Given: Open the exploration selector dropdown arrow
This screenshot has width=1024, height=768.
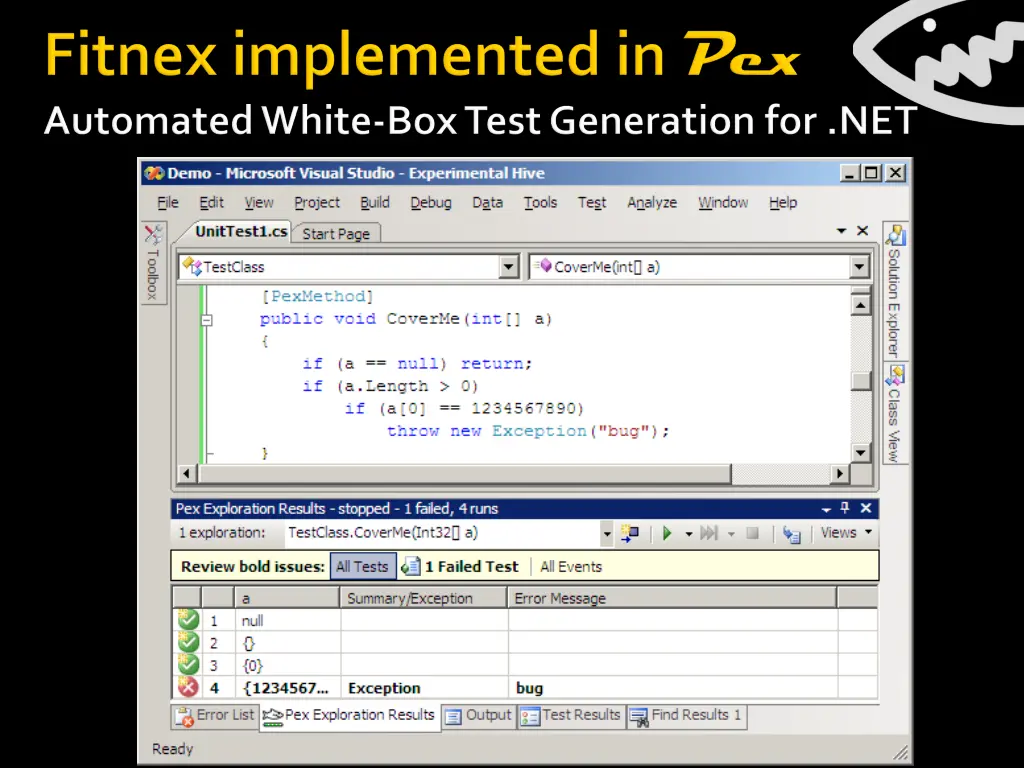Looking at the screenshot, I should (x=607, y=534).
